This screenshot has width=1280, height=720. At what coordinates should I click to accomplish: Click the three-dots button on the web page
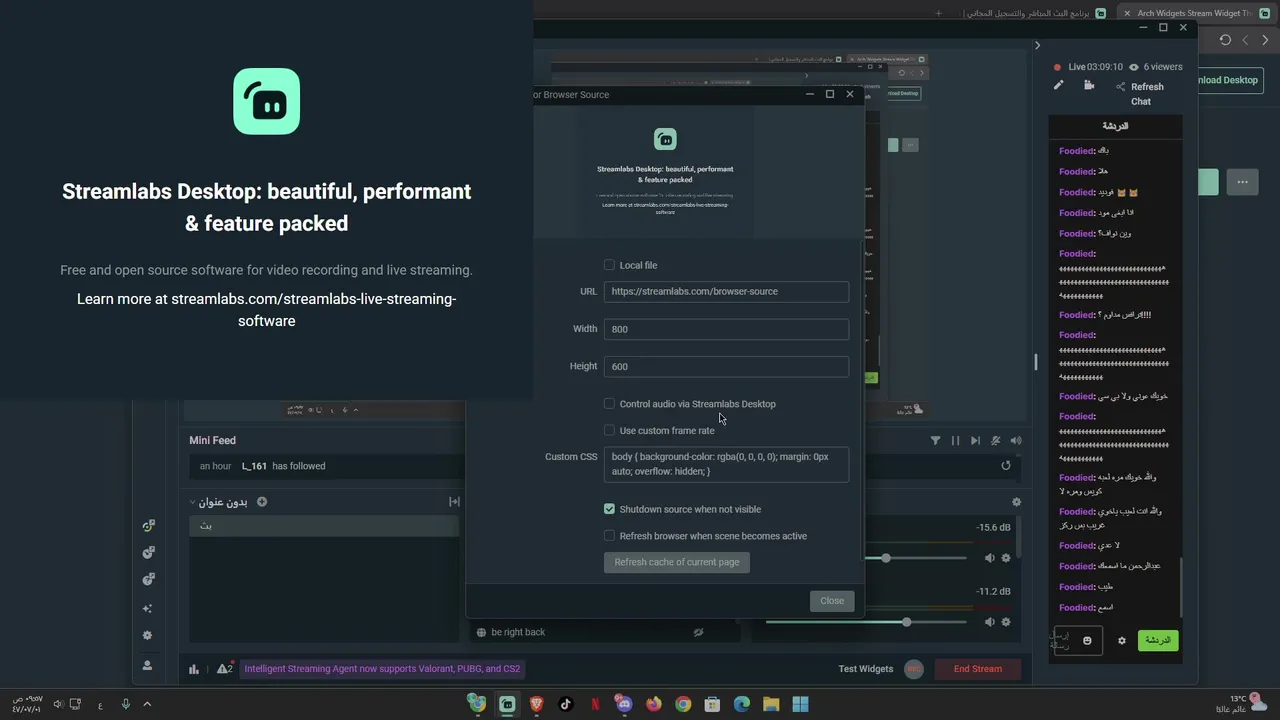point(1242,182)
